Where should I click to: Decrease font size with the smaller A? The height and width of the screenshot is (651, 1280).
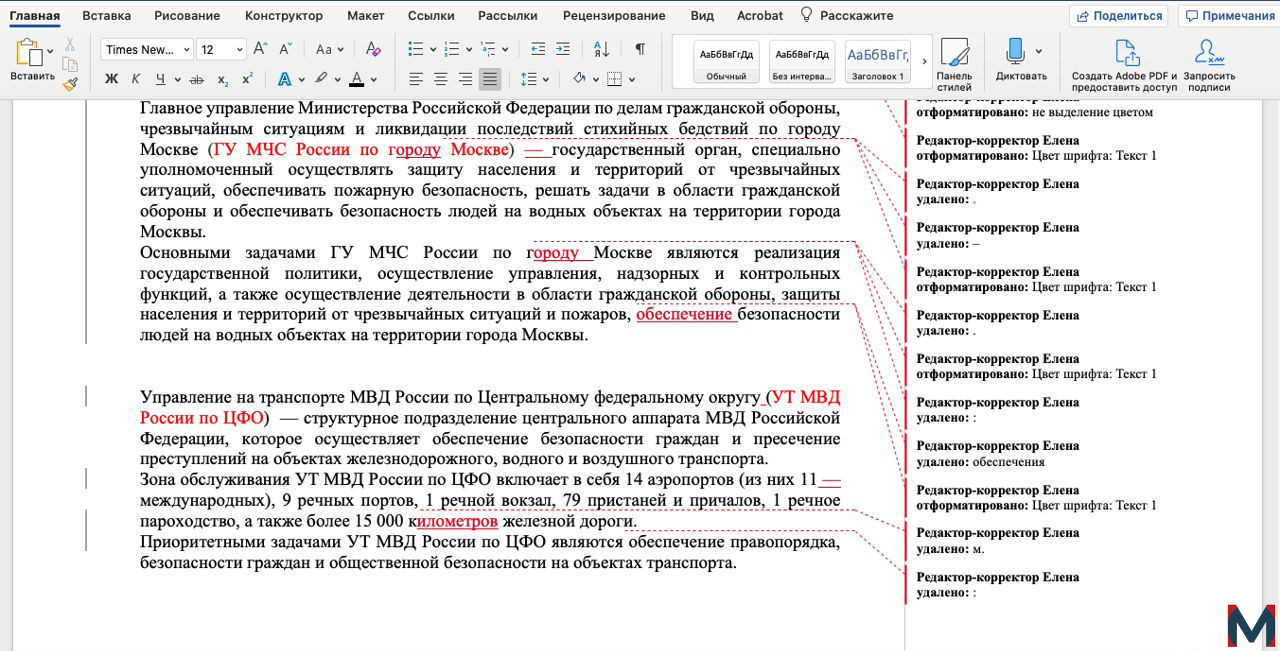(x=288, y=49)
